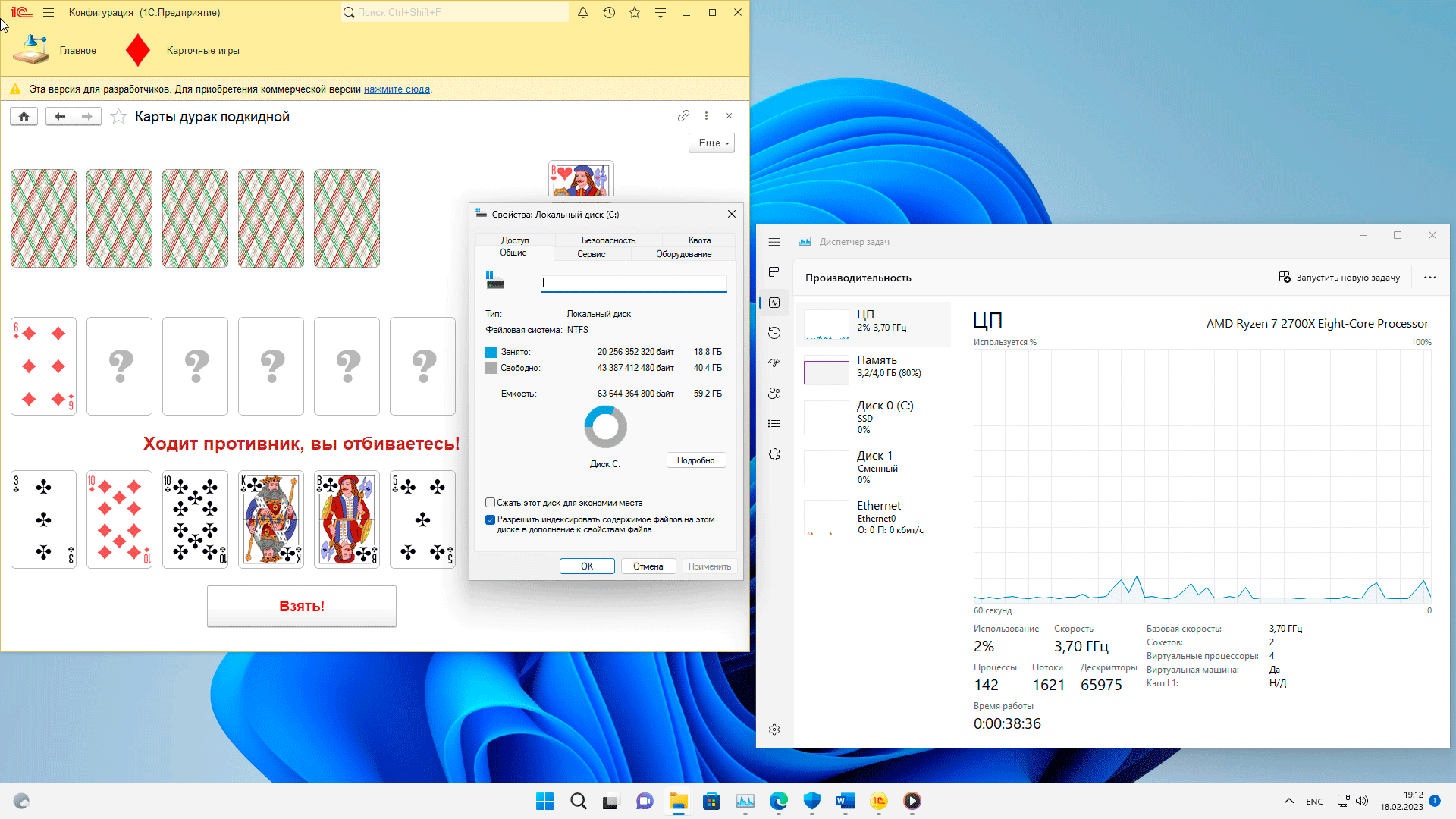1456x819 pixels.
Task: Click the disk label input field
Action: point(633,283)
